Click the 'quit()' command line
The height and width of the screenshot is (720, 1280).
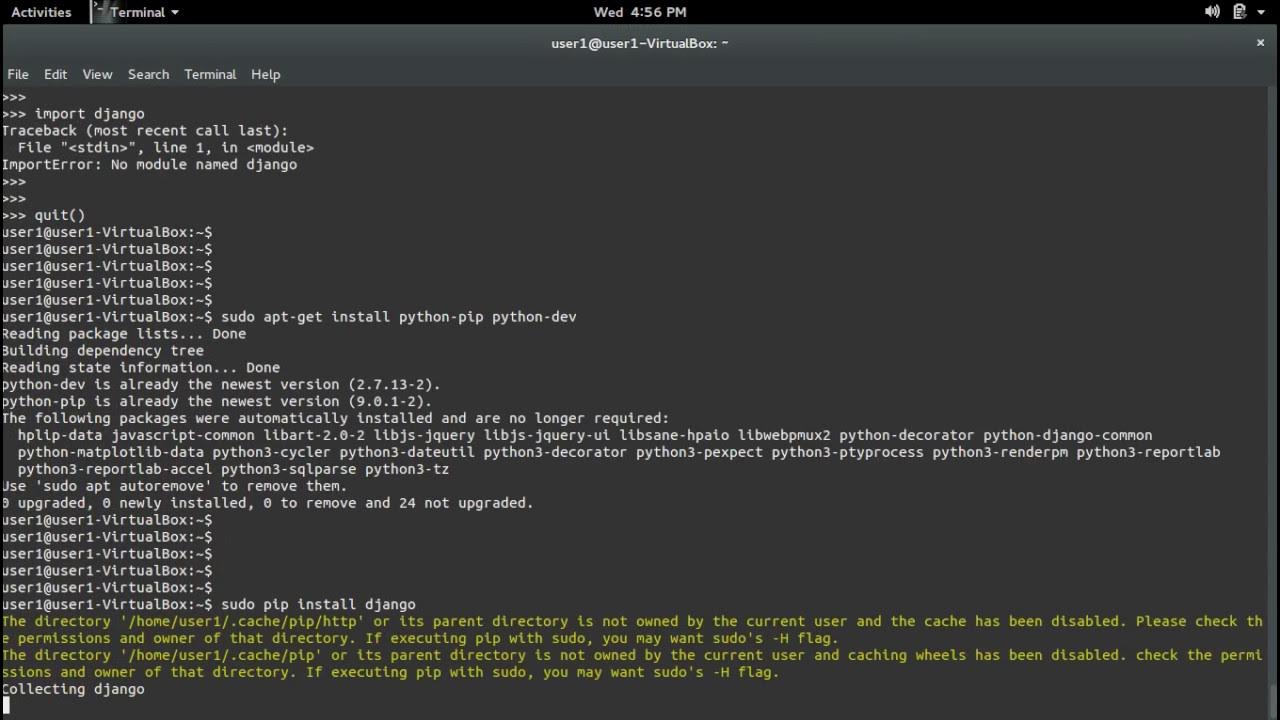(x=44, y=215)
